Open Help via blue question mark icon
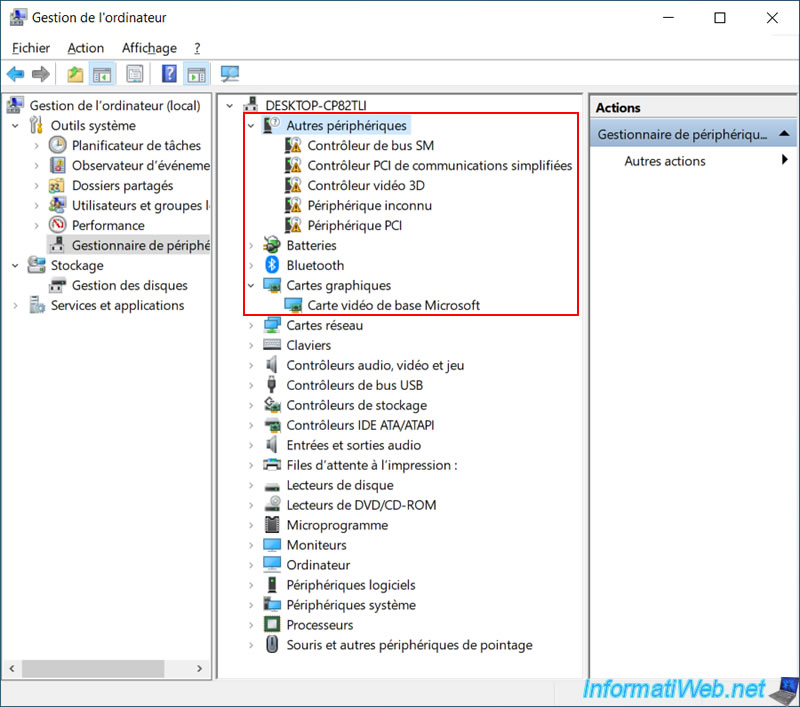Screen dimensions: 800x707 [x=169, y=74]
